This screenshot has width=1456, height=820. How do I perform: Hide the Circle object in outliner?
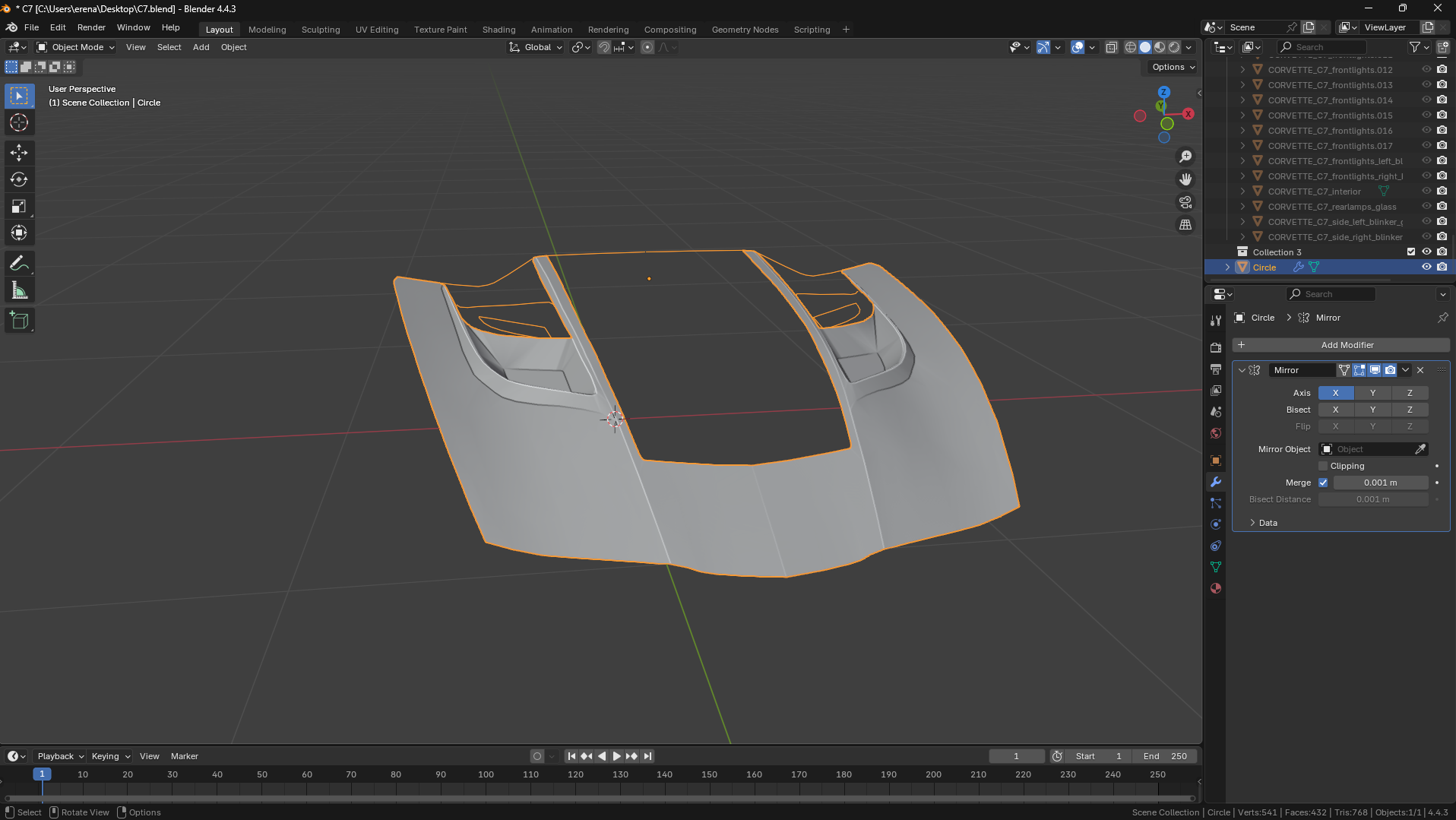1426,267
